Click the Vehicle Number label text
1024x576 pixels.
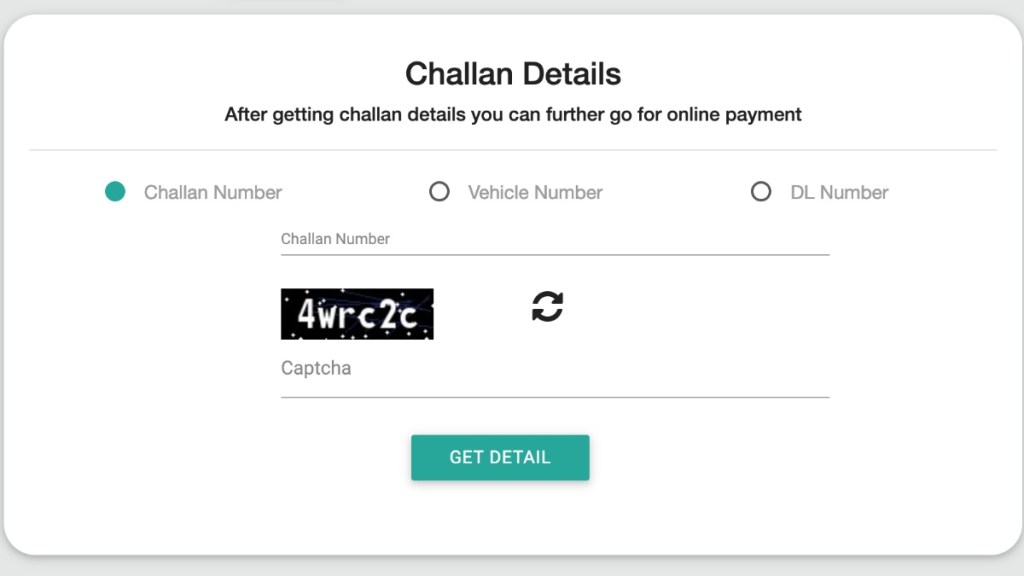tap(535, 192)
